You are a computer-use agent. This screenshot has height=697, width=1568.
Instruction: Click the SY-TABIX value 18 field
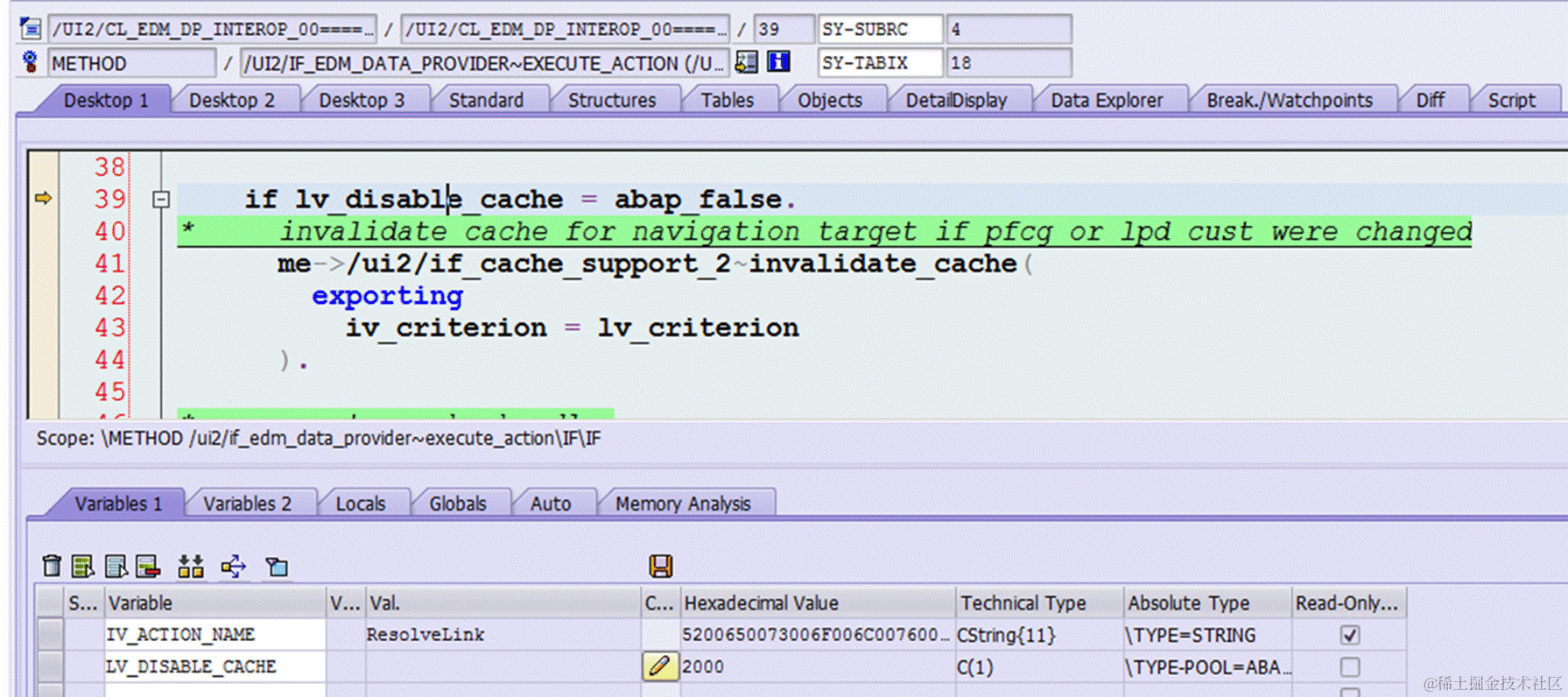point(1009,62)
